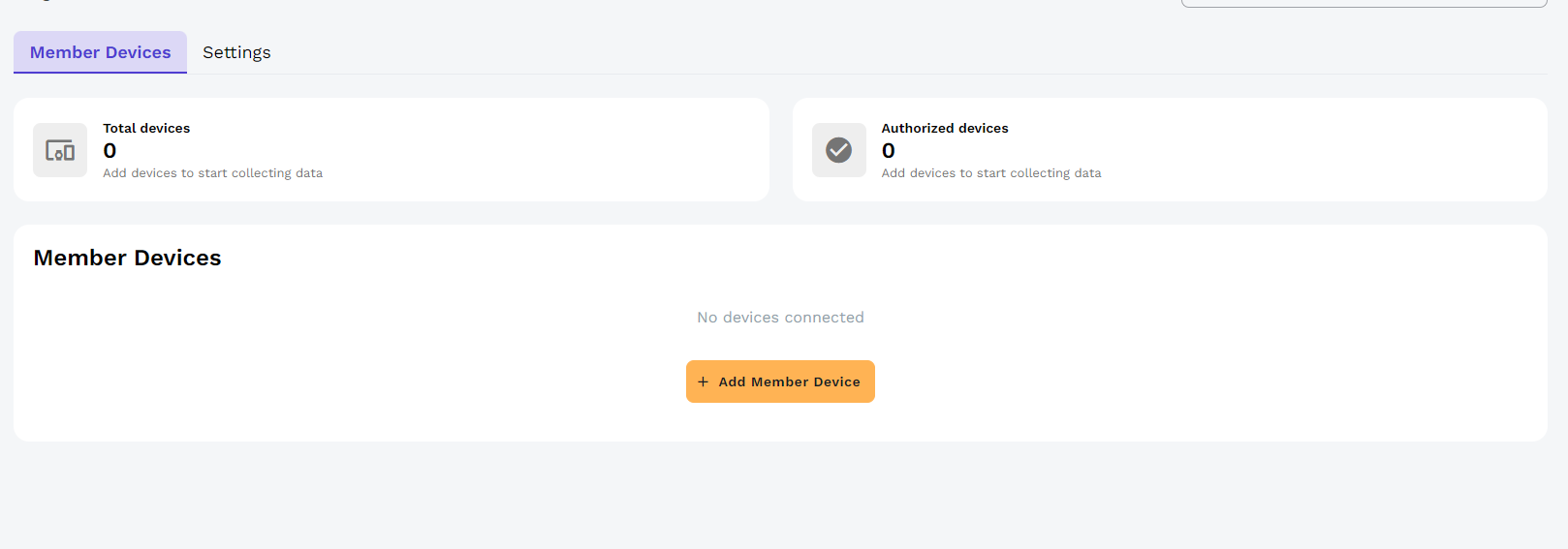Click the Member Devices section heading
Image resolution: width=1568 pixels, height=549 pixels.
coord(127,258)
